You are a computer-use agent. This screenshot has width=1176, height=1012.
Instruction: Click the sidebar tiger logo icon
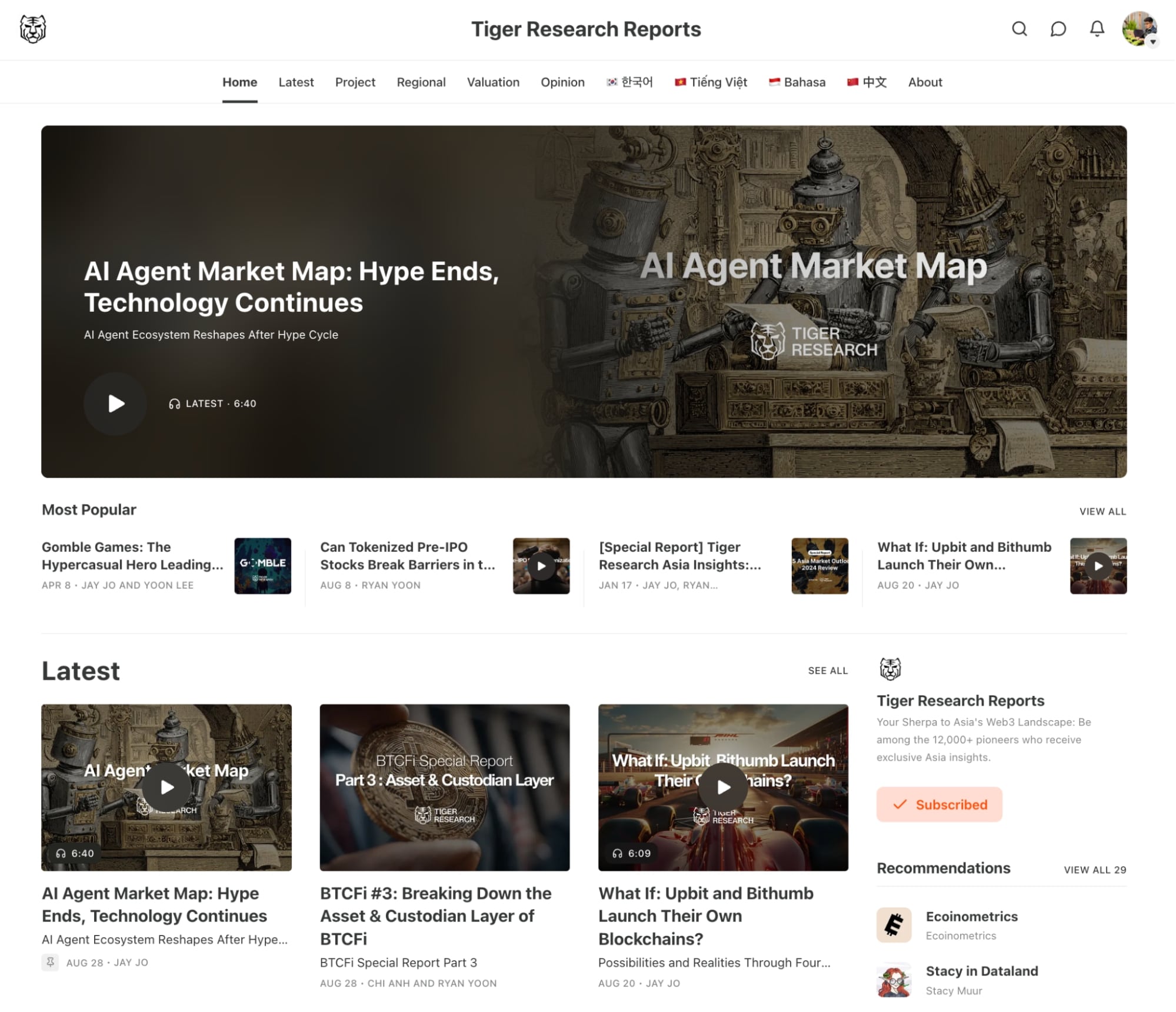[x=890, y=669]
